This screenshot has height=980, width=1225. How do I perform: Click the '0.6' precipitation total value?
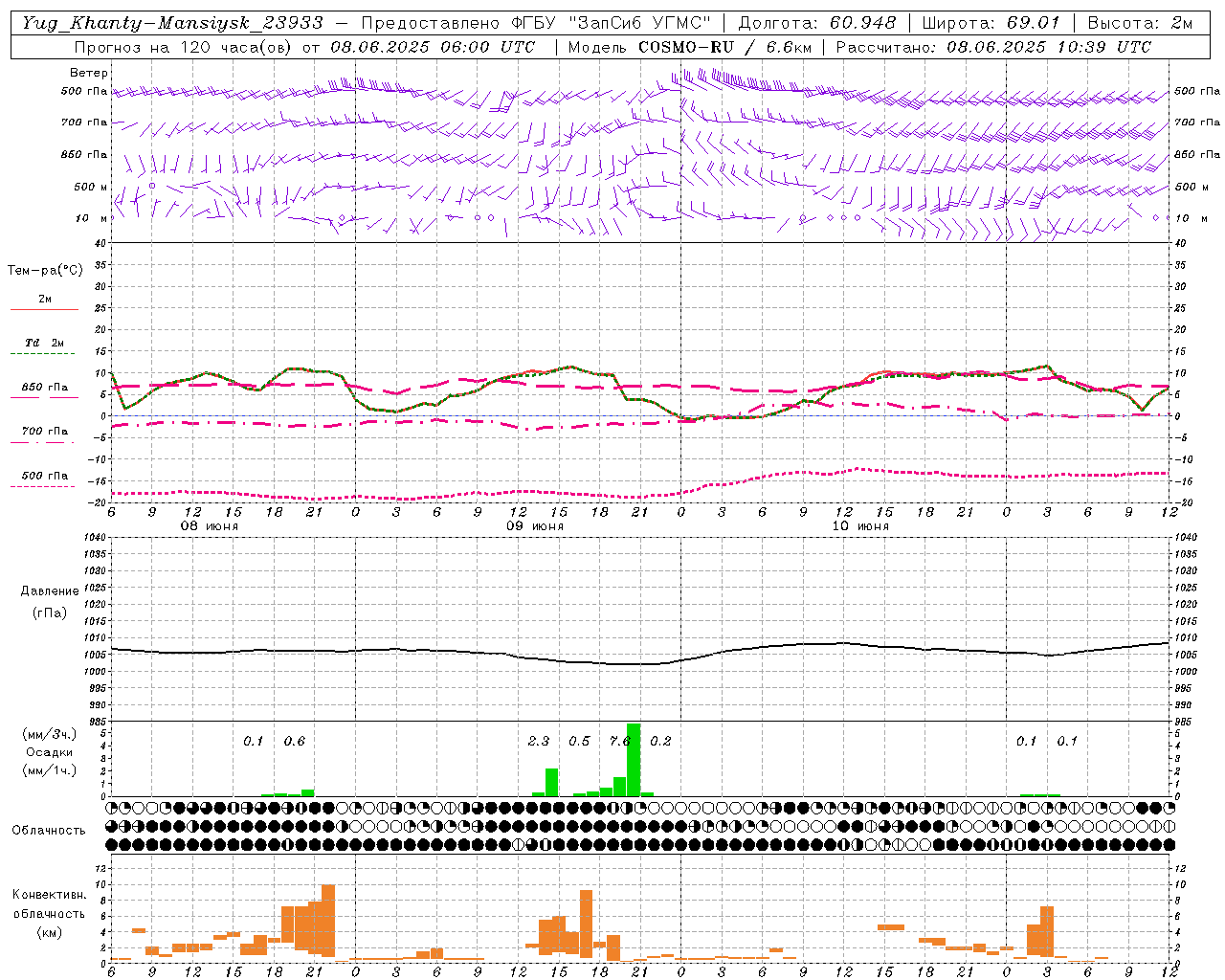click(295, 742)
